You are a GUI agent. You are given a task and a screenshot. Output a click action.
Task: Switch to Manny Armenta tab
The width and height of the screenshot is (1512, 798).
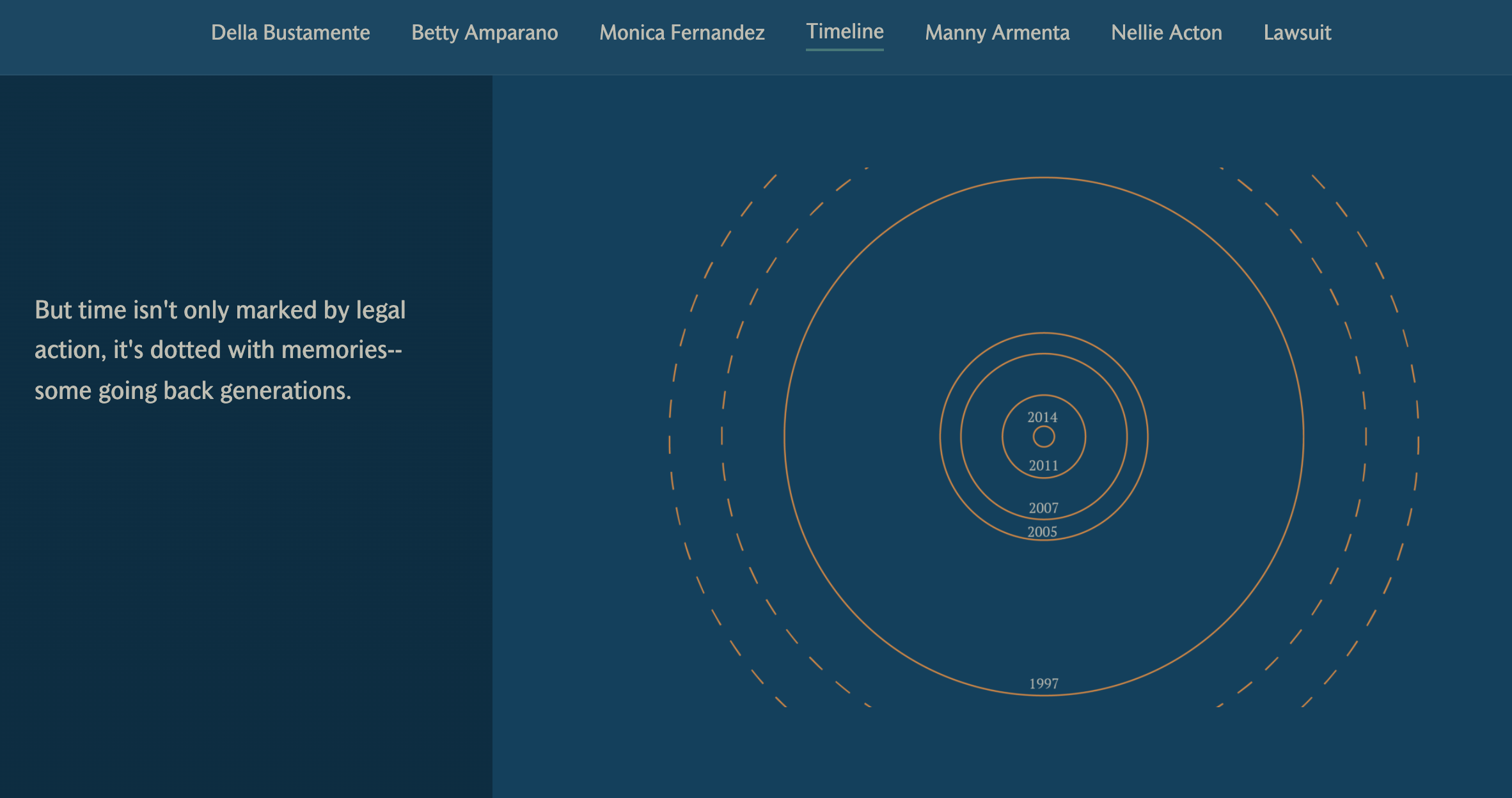point(997,33)
